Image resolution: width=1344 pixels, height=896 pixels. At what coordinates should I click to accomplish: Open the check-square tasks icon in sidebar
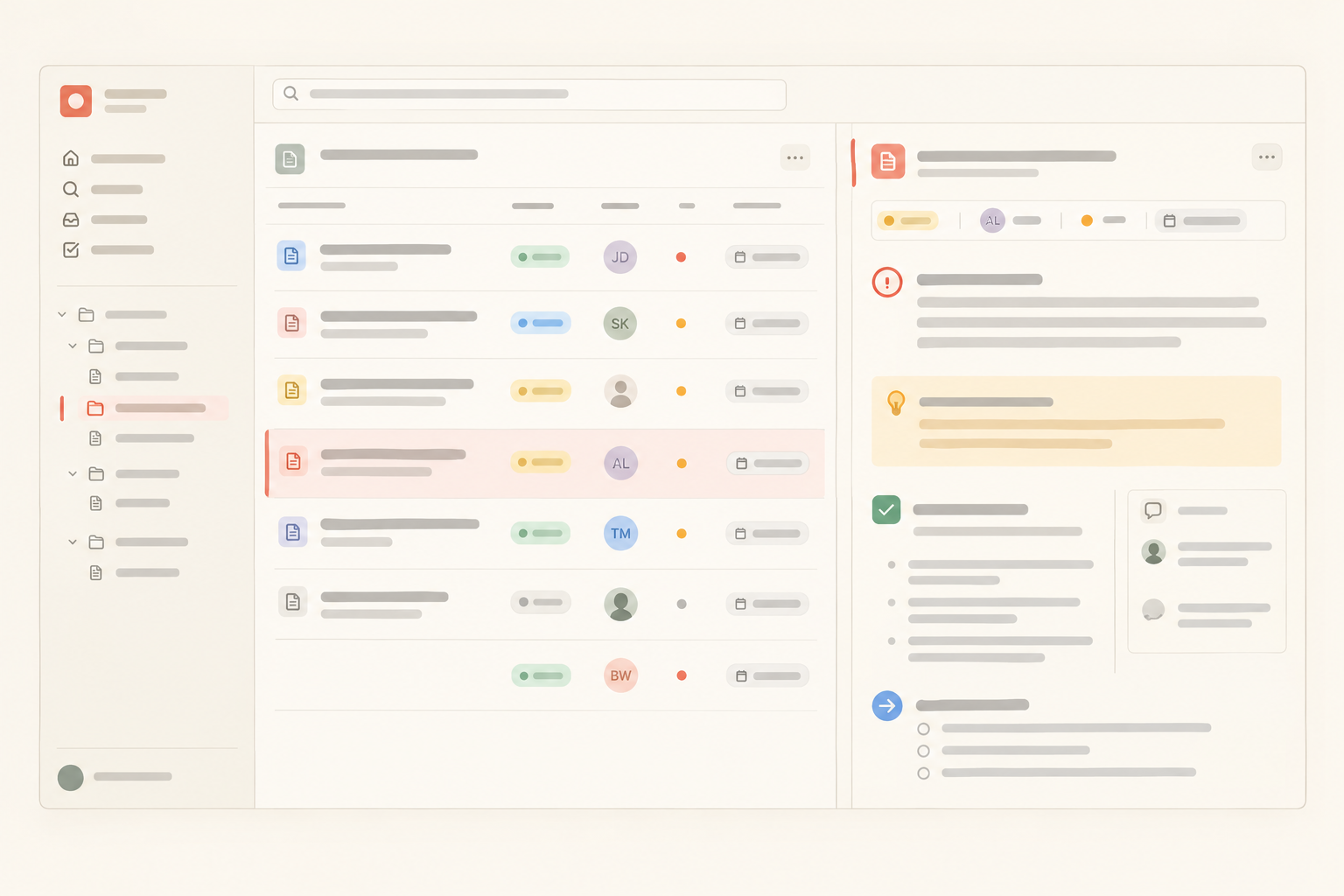(x=71, y=250)
